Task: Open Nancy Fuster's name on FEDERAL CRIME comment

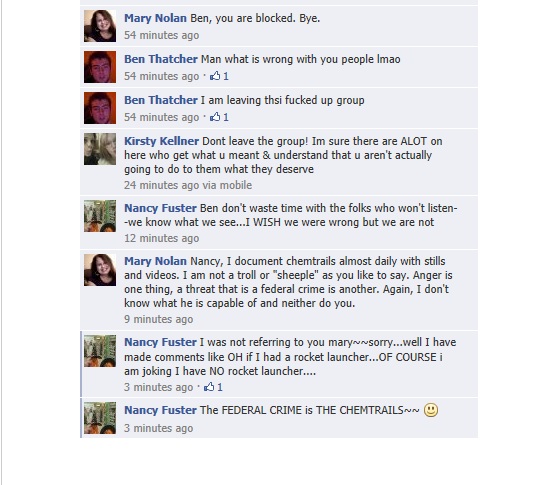Action: point(160,410)
